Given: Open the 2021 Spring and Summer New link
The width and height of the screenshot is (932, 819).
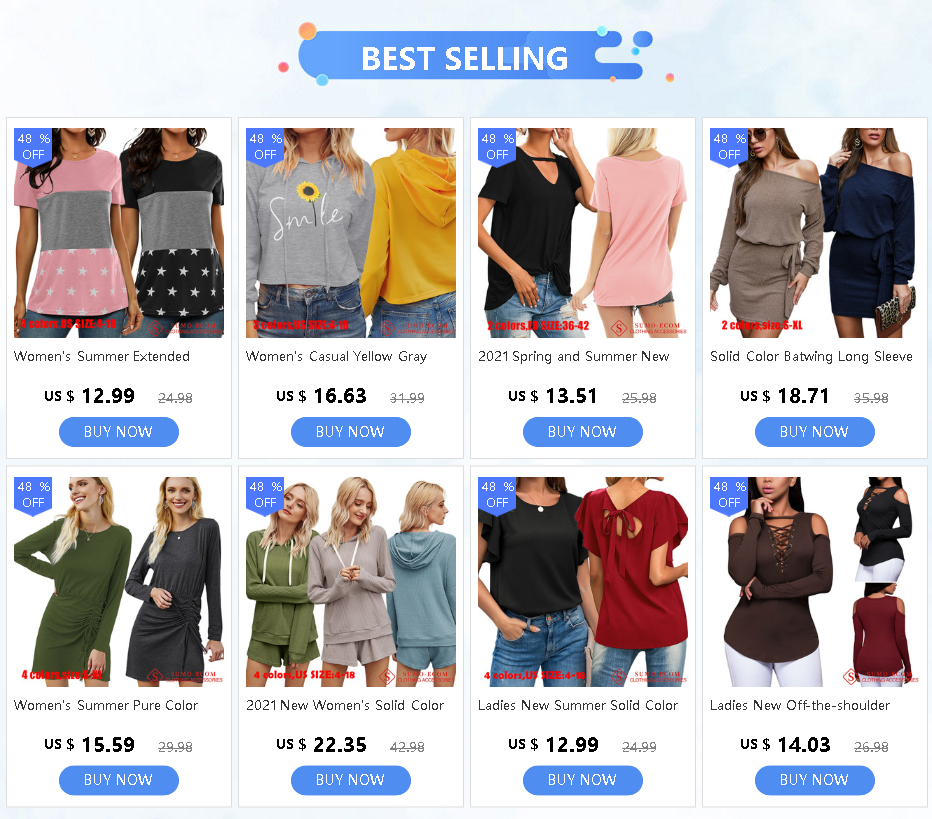Looking at the screenshot, I should [574, 357].
